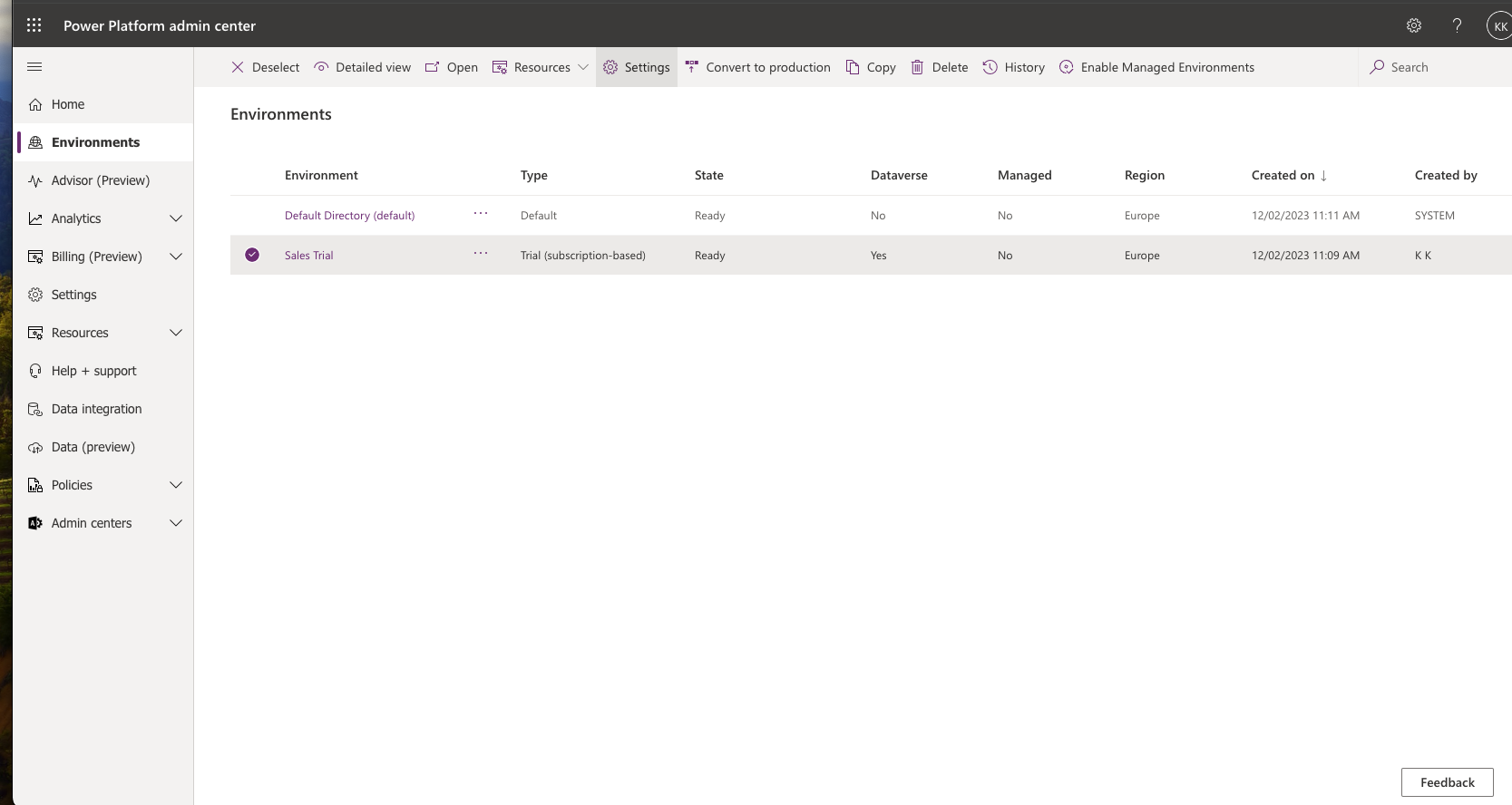
Task: Click the Feedback button
Action: 1448,782
